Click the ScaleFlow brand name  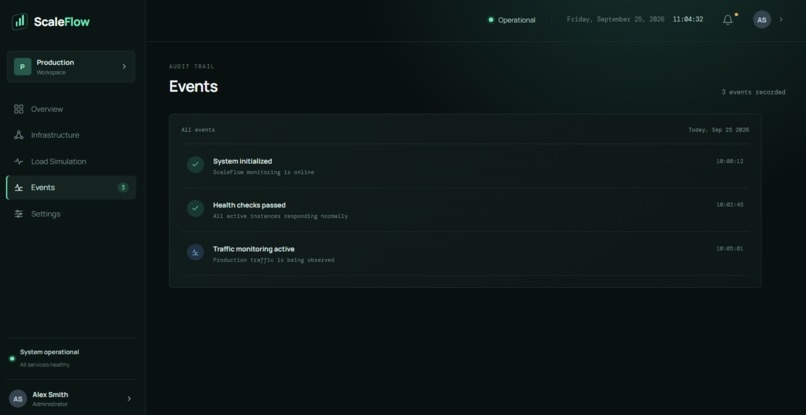[62, 22]
